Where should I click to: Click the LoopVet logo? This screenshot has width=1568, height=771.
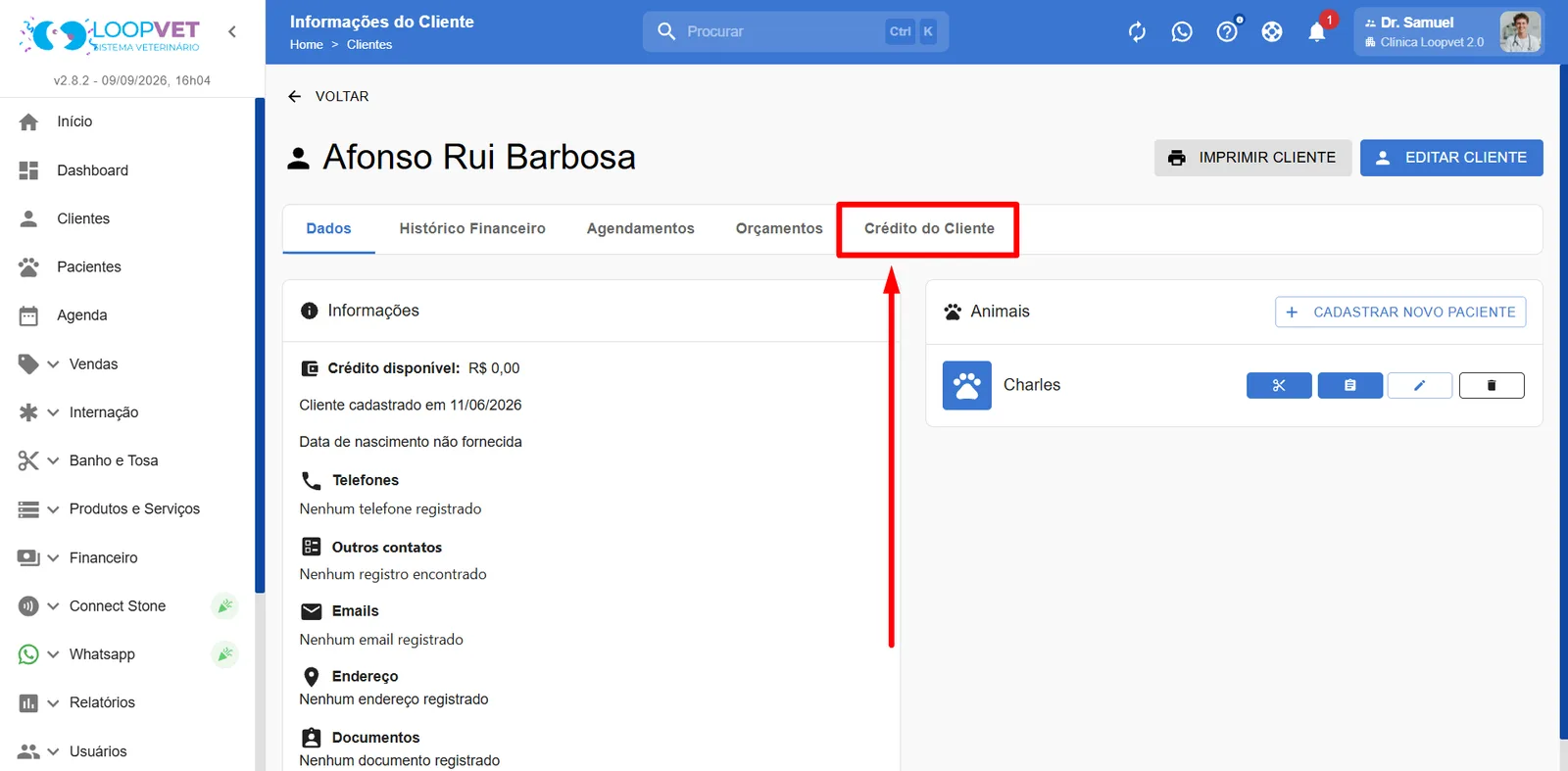pyautogui.click(x=110, y=34)
